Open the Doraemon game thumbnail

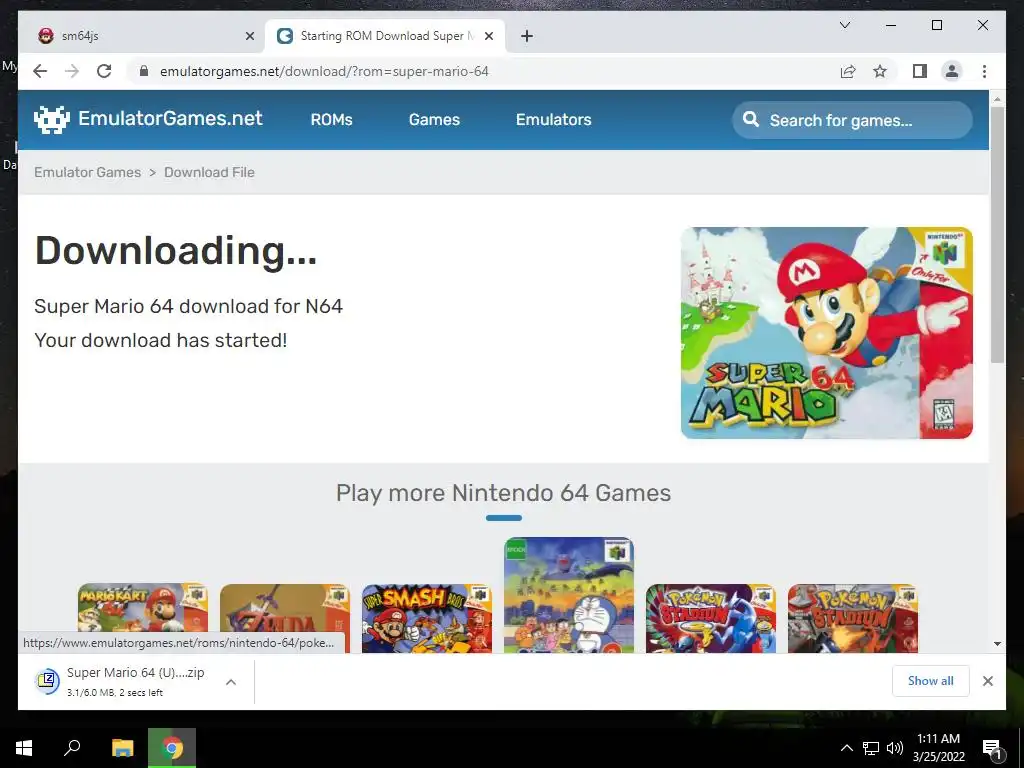point(569,595)
